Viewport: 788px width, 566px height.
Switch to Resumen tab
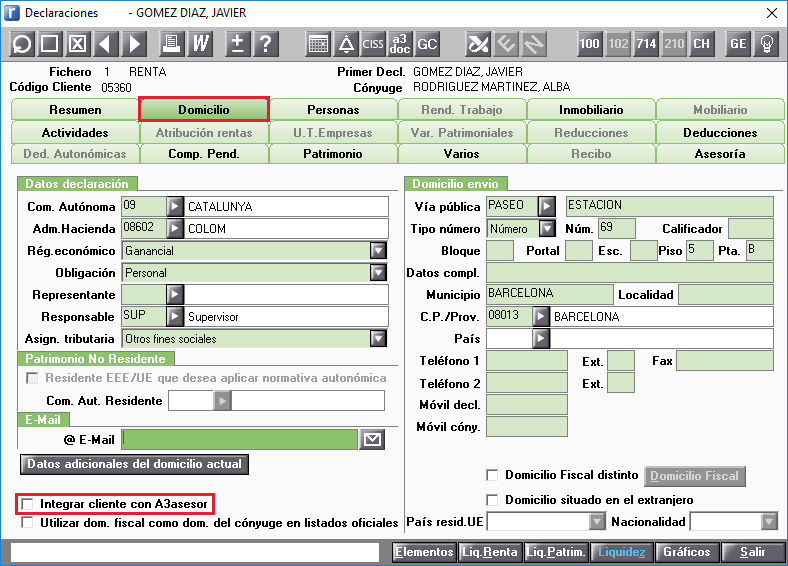click(x=75, y=110)
